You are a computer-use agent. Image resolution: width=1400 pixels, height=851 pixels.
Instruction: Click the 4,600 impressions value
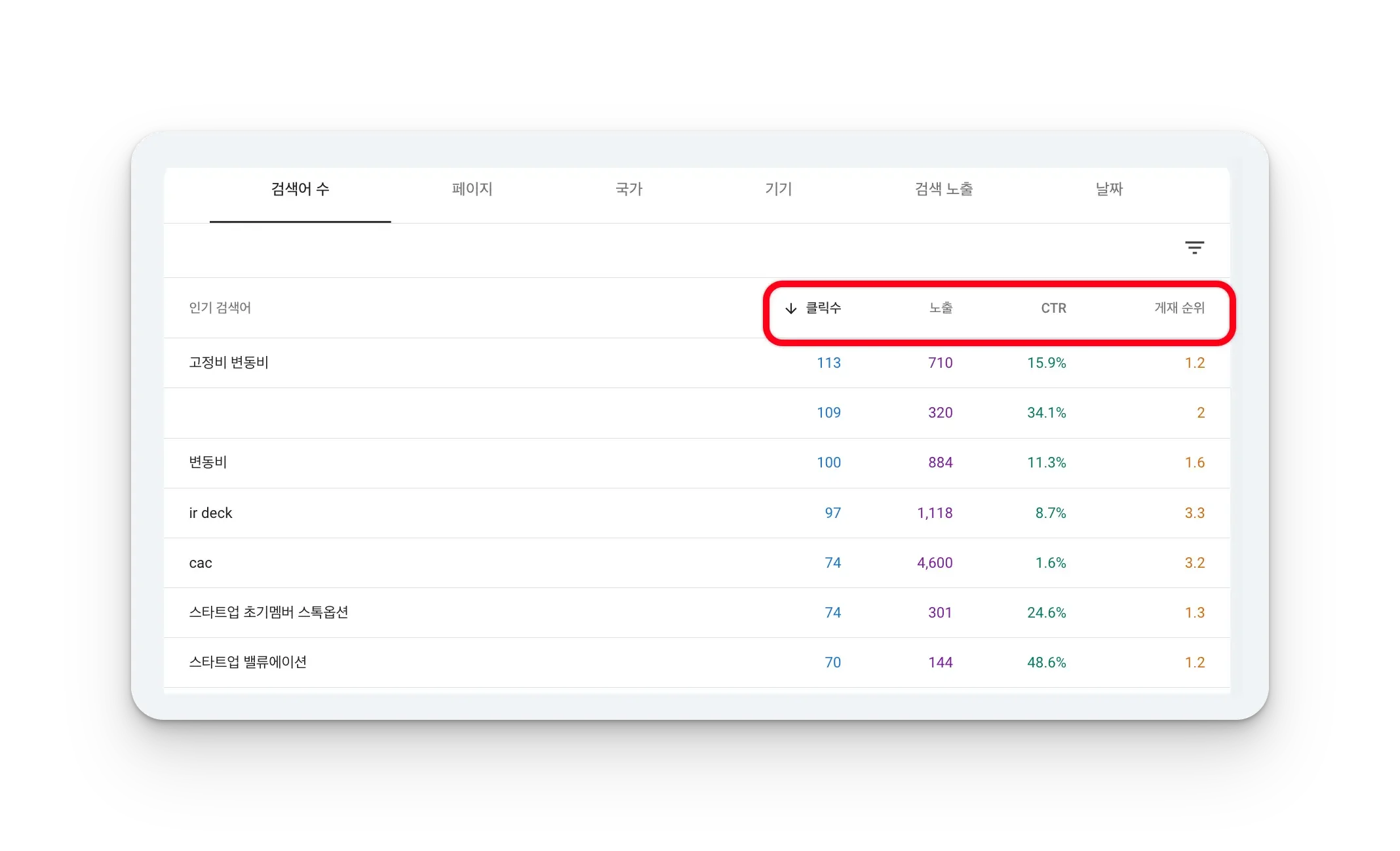(x=935, y=563)
